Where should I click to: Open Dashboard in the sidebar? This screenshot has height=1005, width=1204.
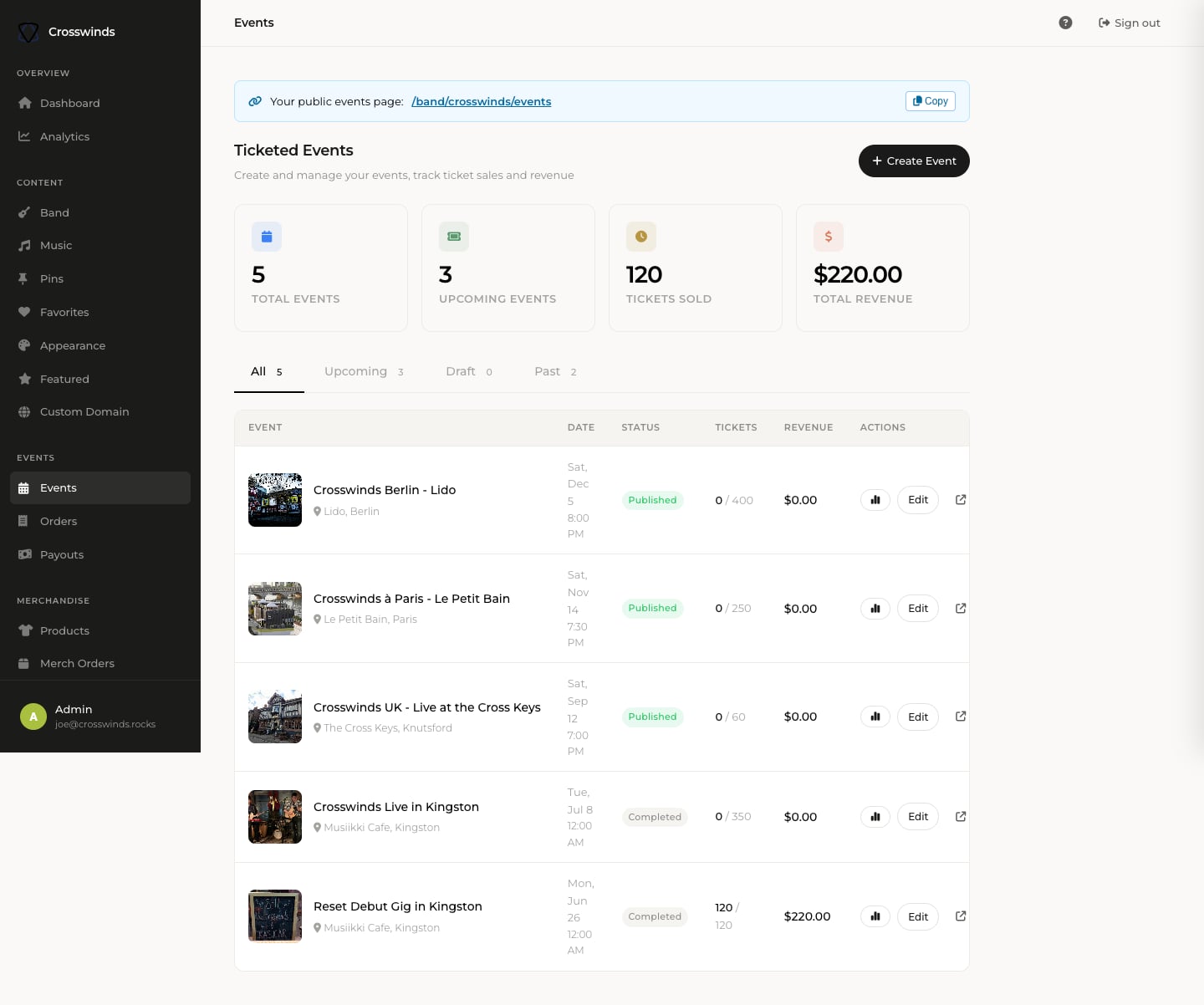click(x=100, y=103)
